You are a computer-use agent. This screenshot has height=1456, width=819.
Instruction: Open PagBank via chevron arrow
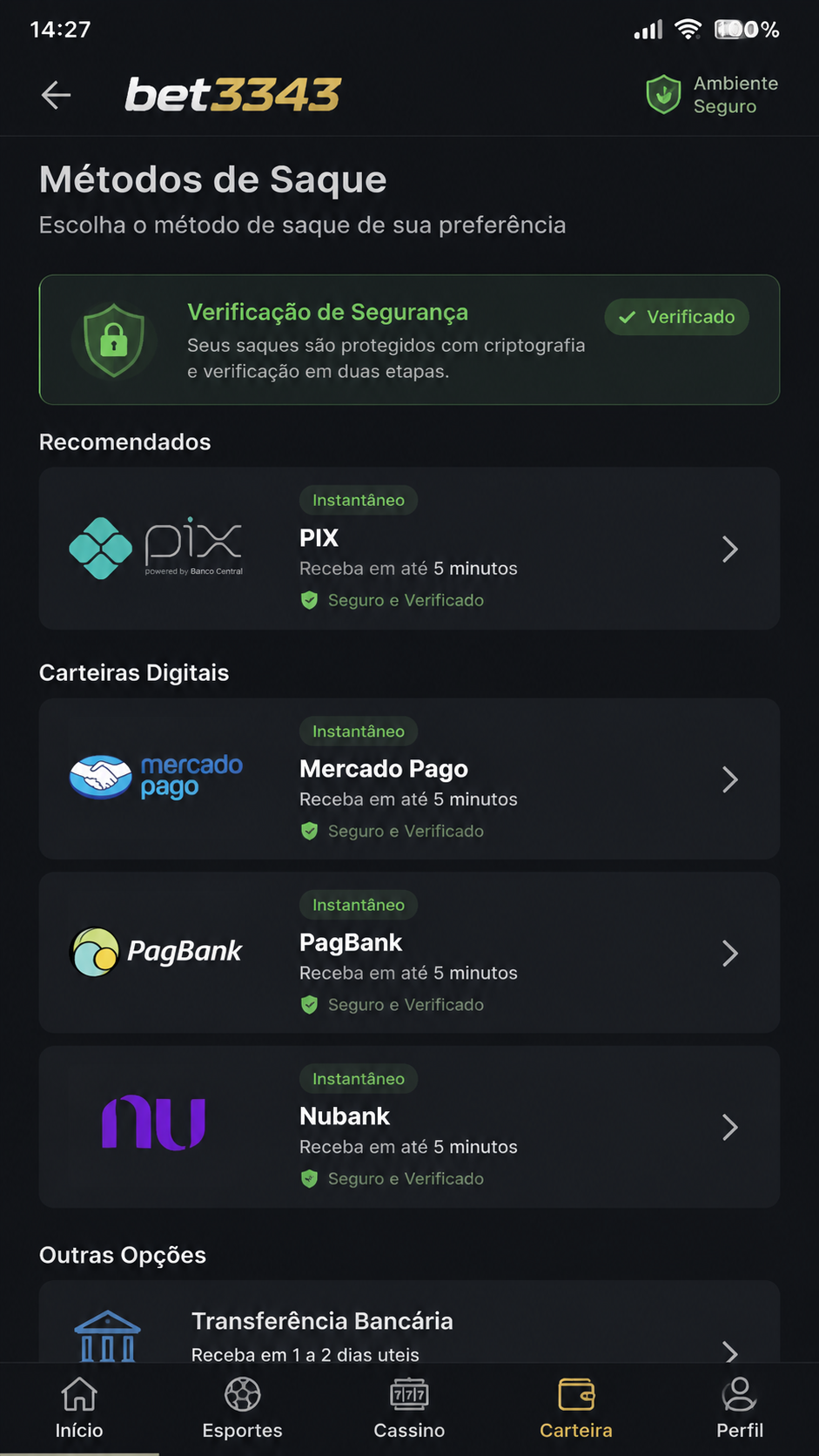pyautogui.click(x=730, y=954)
